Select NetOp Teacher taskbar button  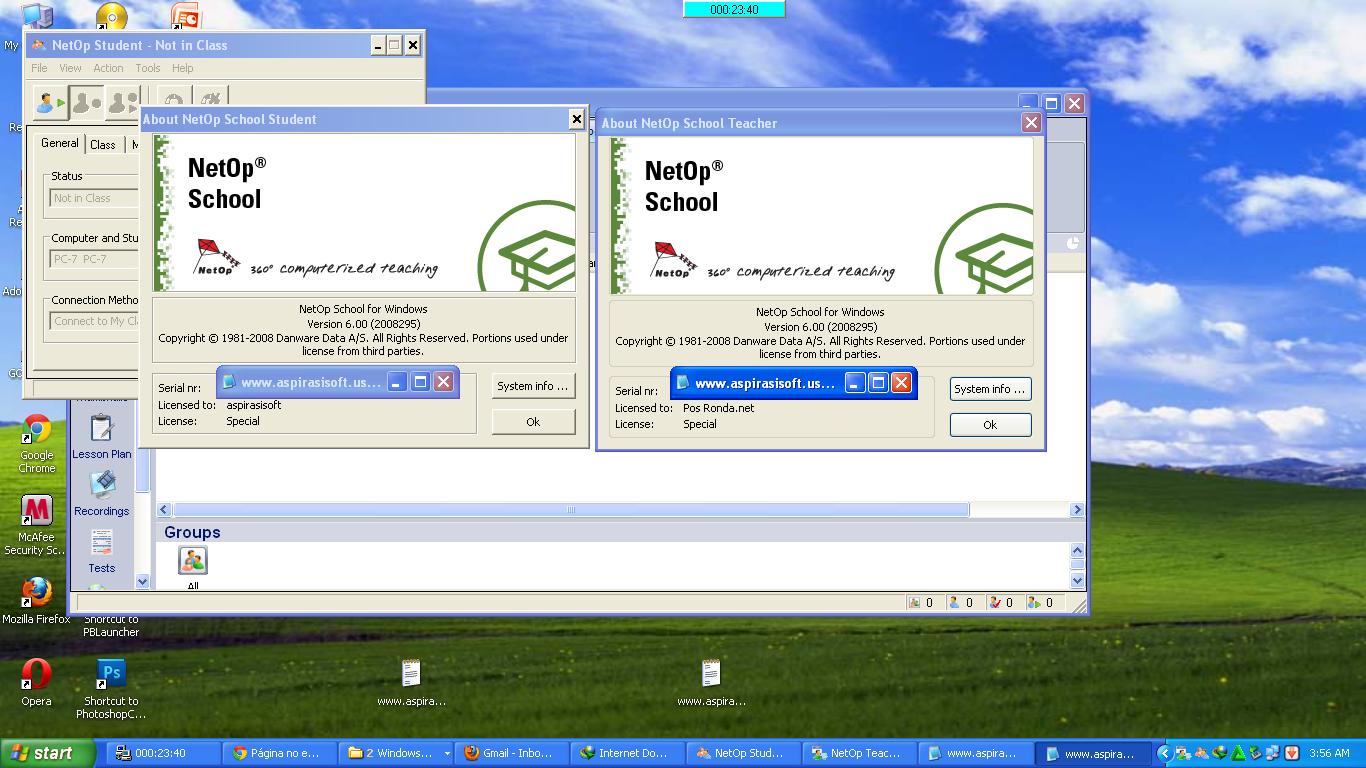coord(858,754)
